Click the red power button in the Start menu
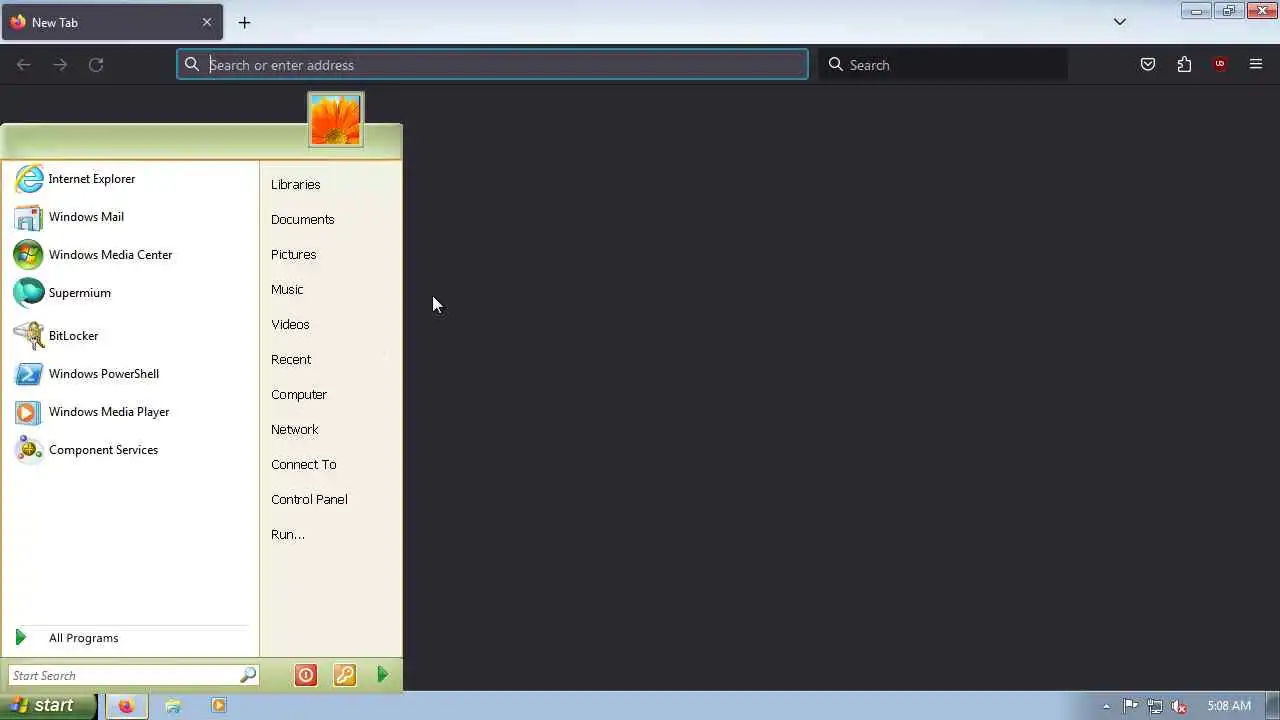1280x720 pixels. click(x=306, y=676)
